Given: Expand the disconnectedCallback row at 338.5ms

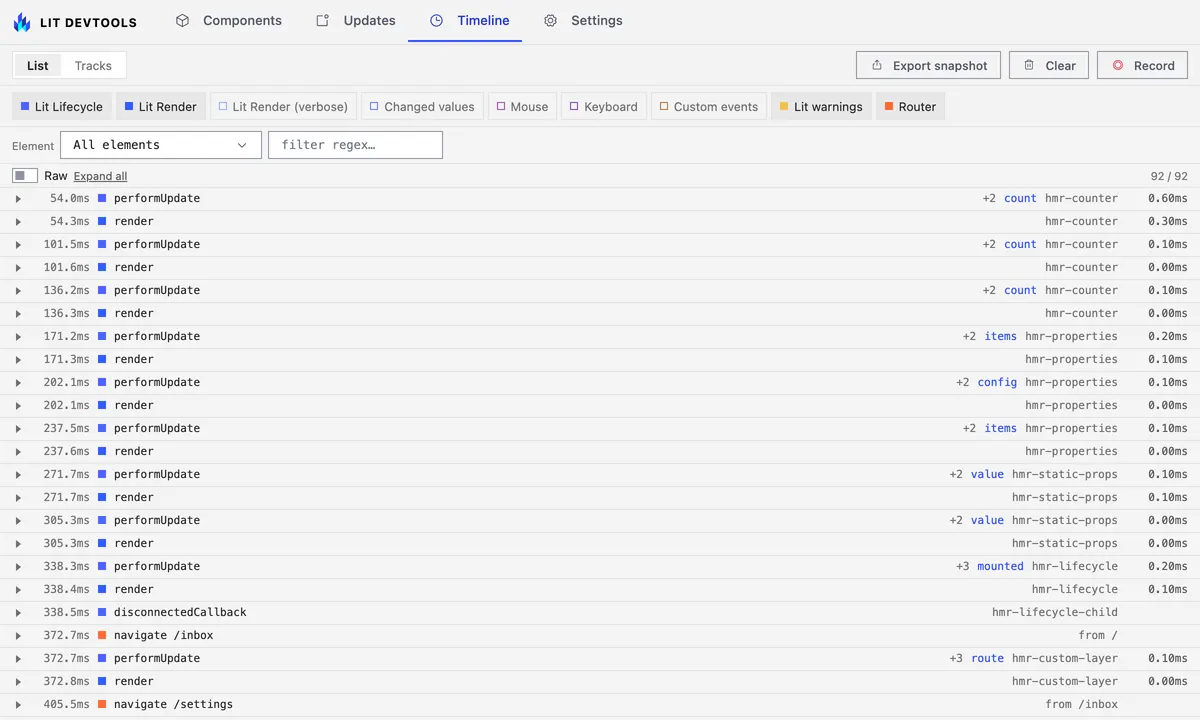Looking at the screenshot, I should coord(18,612).
